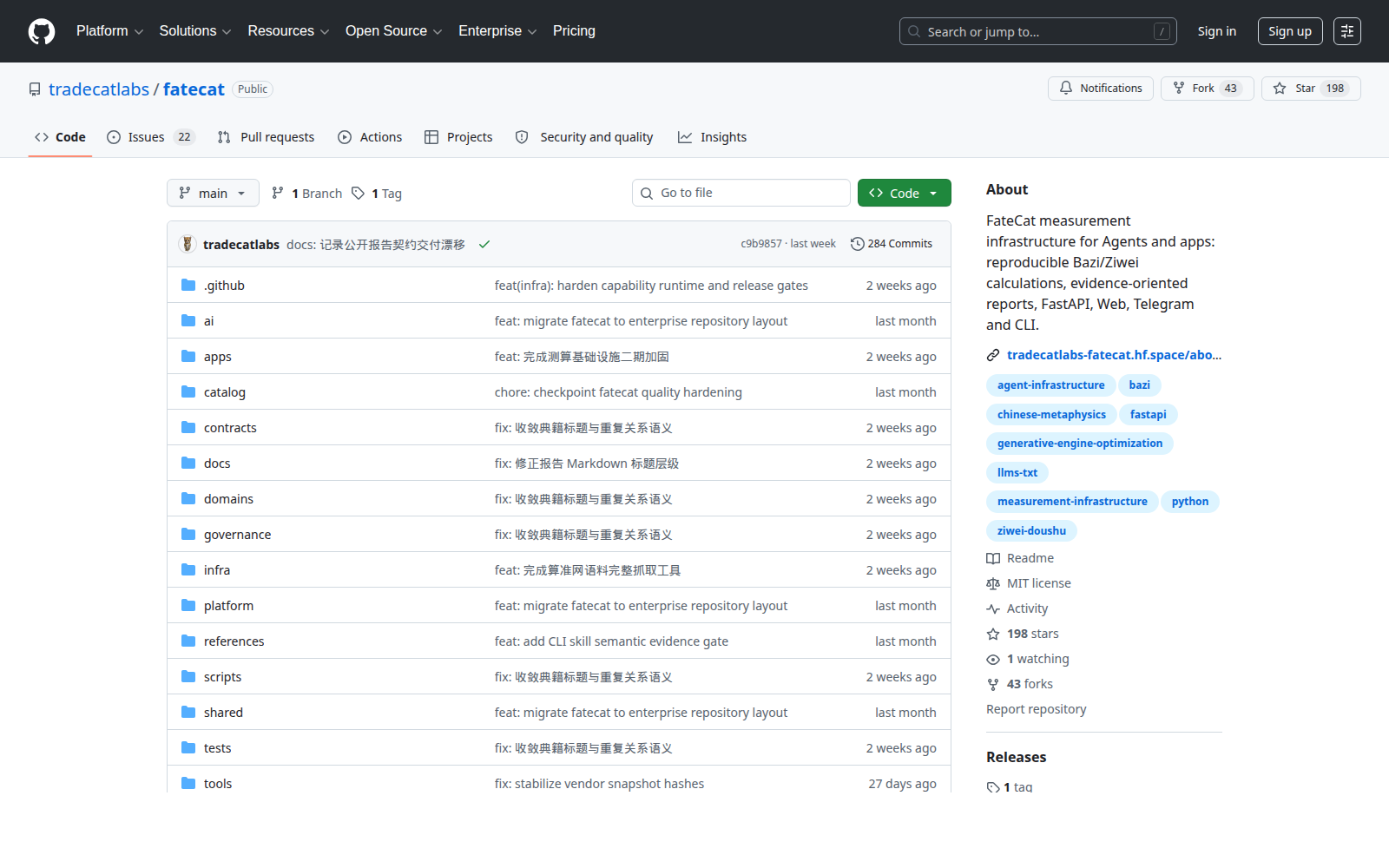This screenshot has width=1389, height=868.
Task: Fork the fatecat repository
Action: (x=1207, y=89)
